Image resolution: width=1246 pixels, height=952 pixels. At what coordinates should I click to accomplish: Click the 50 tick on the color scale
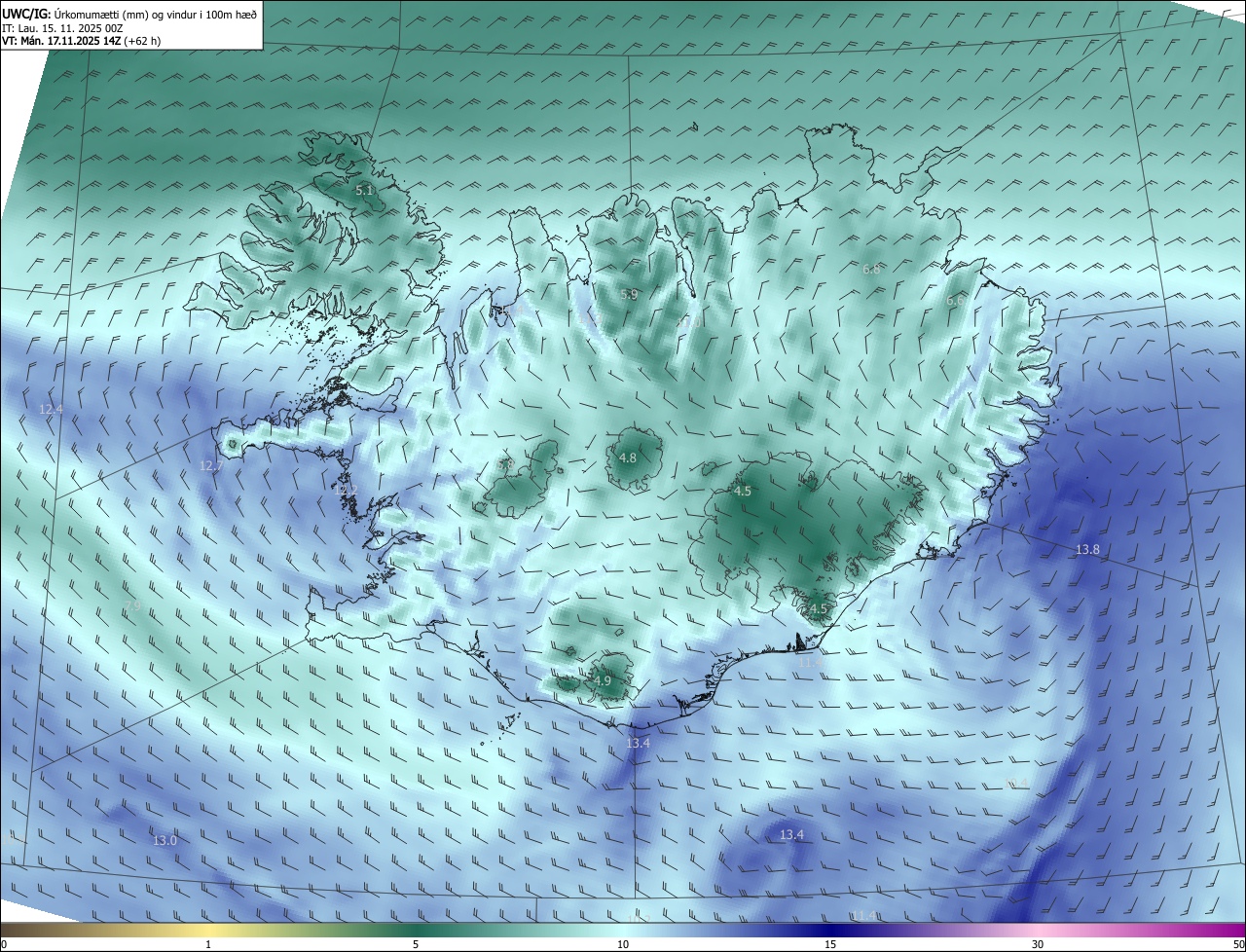(x=1238, y=944)
